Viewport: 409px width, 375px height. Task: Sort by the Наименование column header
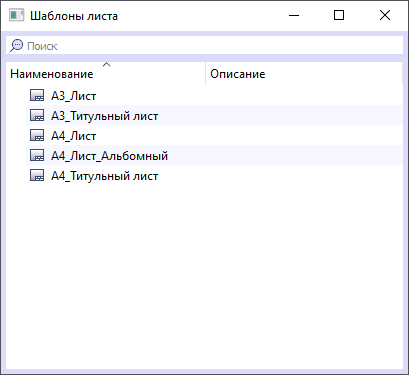click(106, 74)
